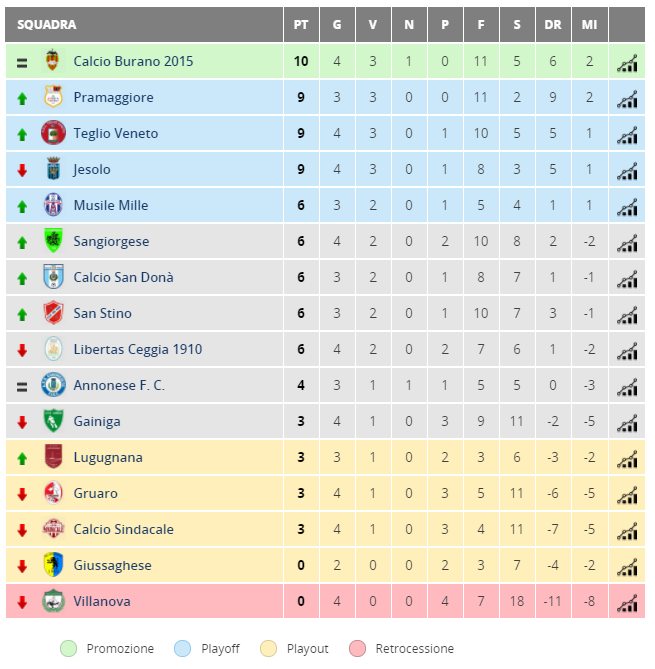
Task: Click the Jesolo team crest
Action: tap(53, 169)
